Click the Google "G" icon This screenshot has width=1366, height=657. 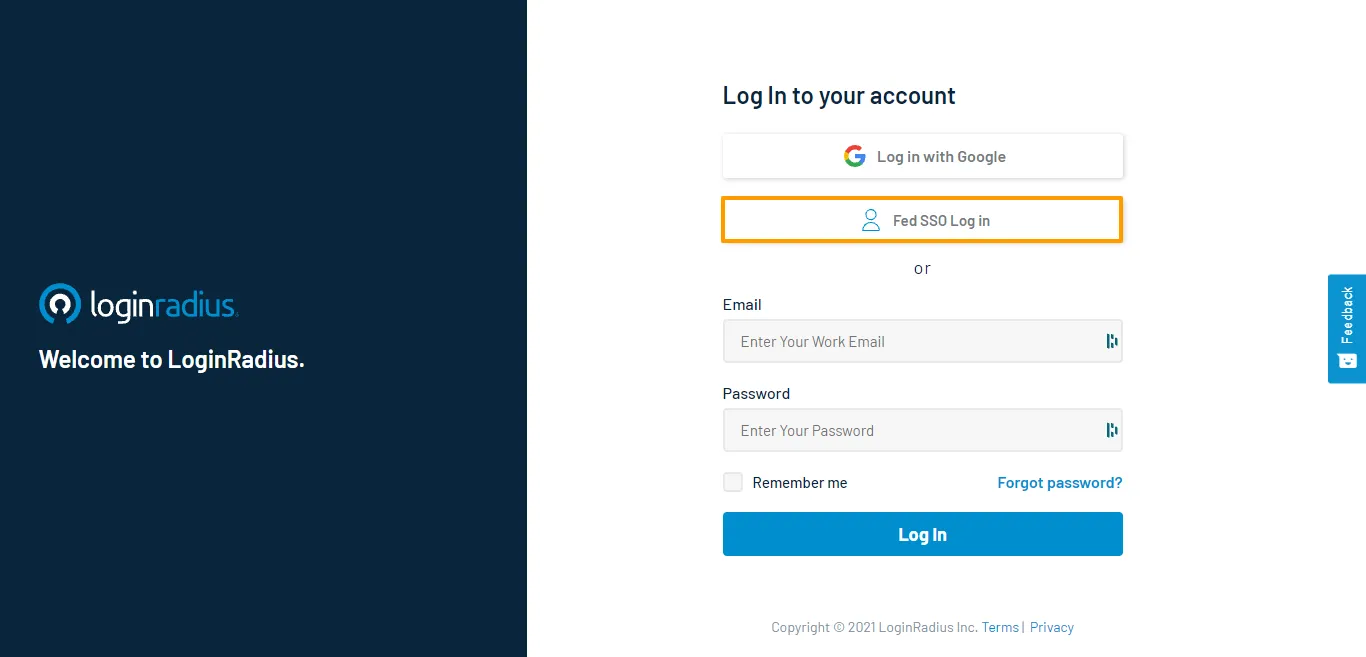[x=855, y=156]
